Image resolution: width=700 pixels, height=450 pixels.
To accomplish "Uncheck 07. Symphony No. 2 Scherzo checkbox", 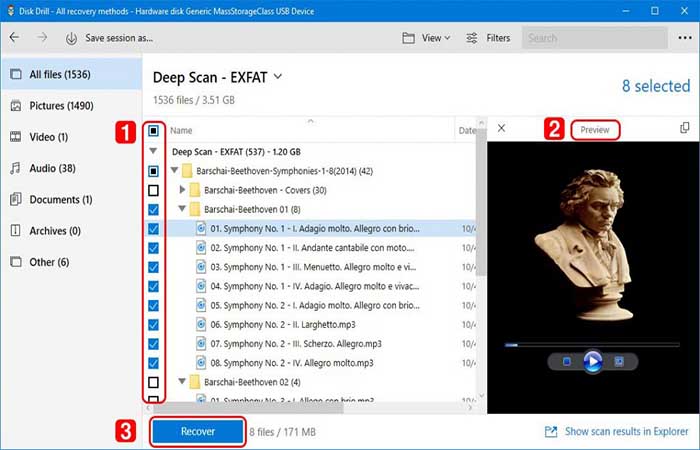I will pyautogui.click(x=153, y=344).
